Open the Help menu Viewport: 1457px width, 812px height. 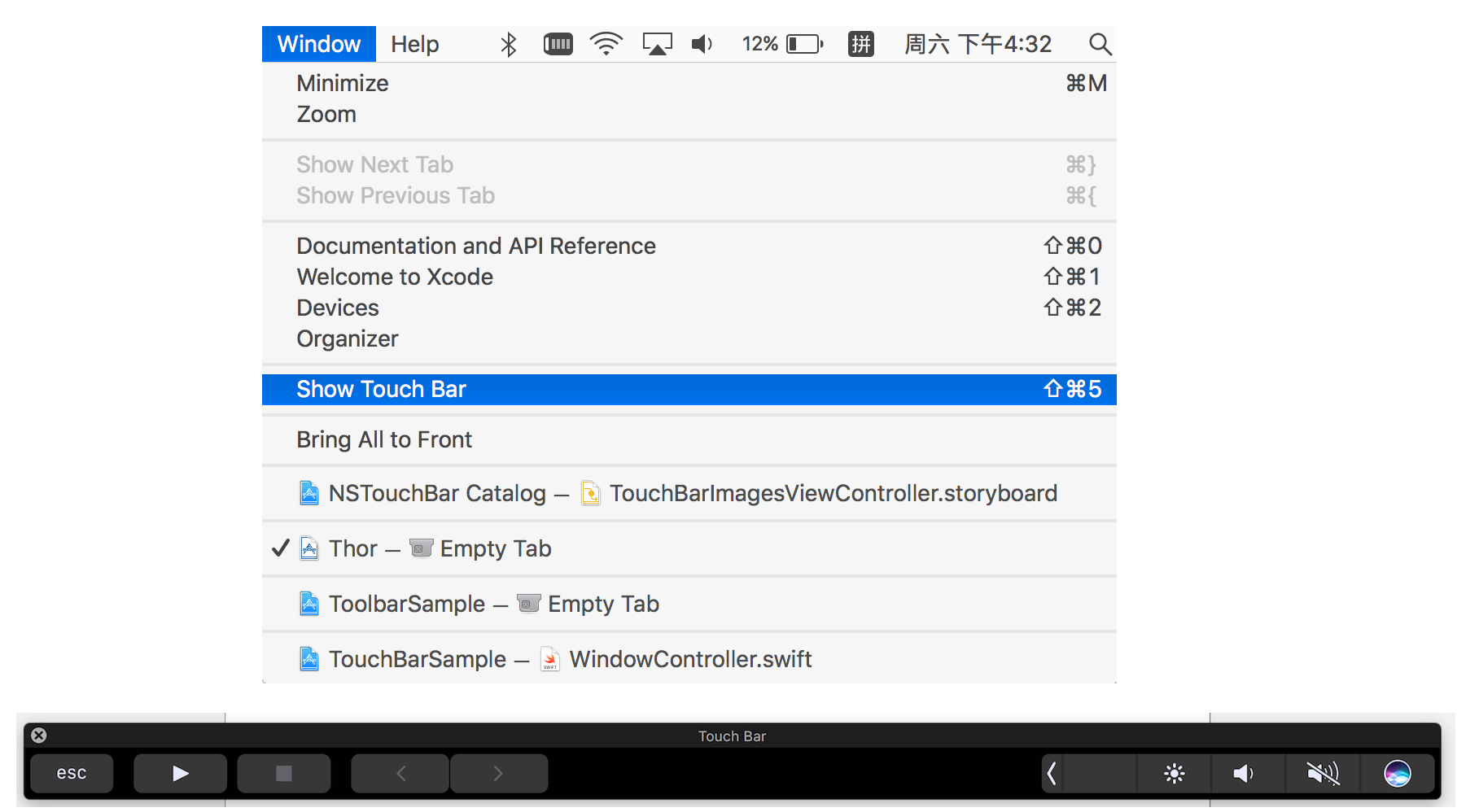click(414, 44)
